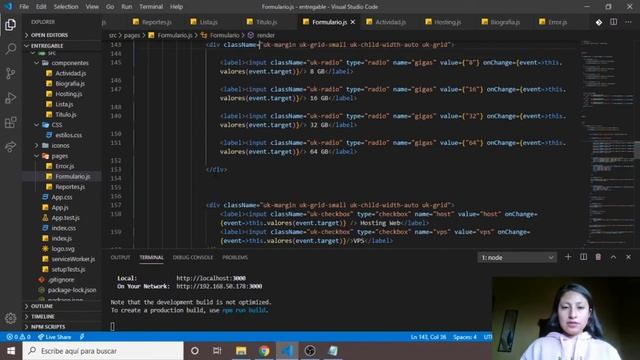Switch to PROBLEMS panel tab
640x360 pixels.
(x=235, y=258)
